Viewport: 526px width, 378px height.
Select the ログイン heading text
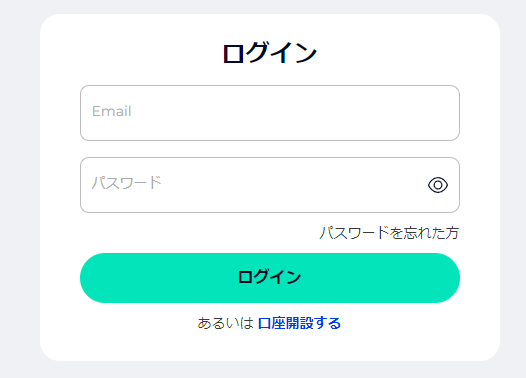click(270, 53)
